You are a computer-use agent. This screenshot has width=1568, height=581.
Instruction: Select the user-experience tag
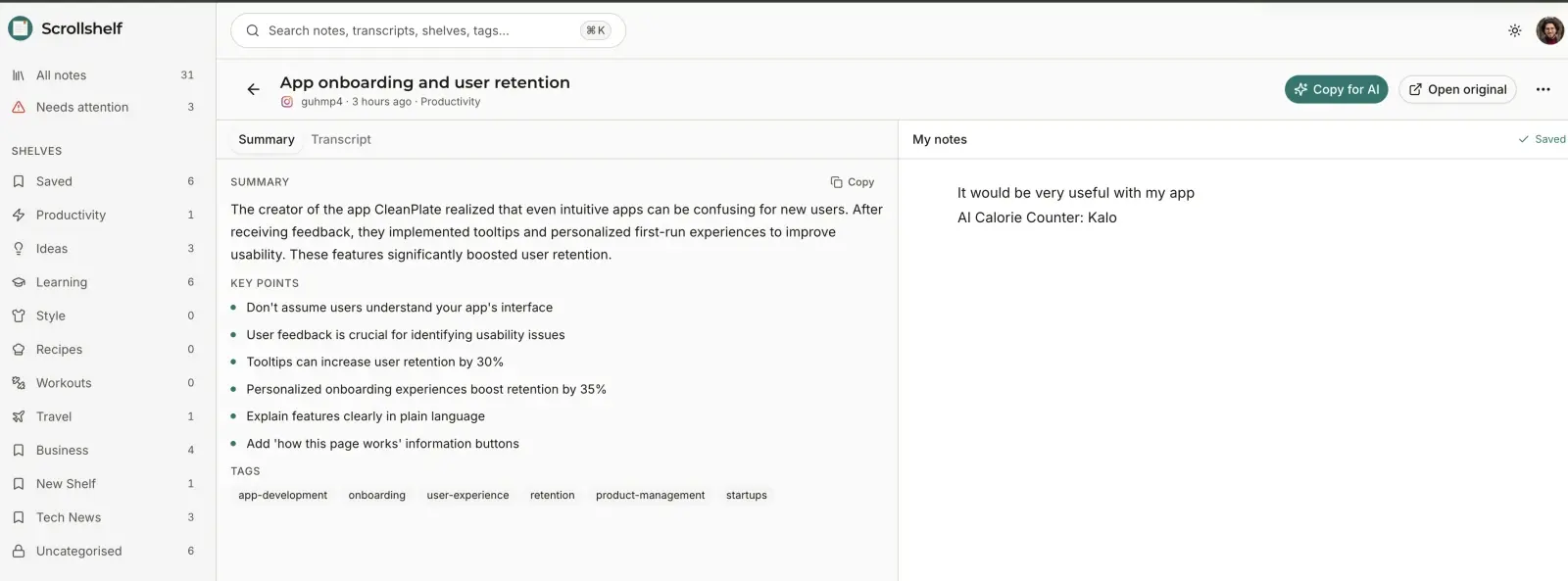point(467,496)
